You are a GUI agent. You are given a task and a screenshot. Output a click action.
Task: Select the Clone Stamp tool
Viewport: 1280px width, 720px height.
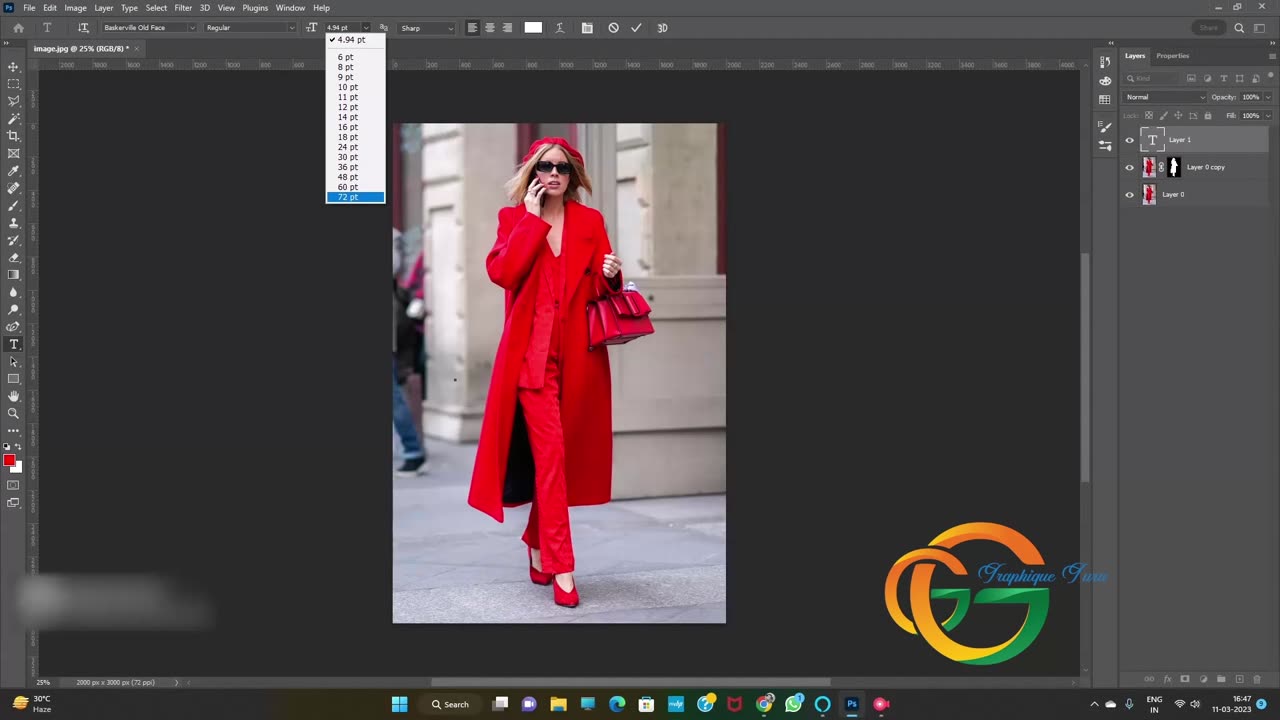[x=13, y=223]
